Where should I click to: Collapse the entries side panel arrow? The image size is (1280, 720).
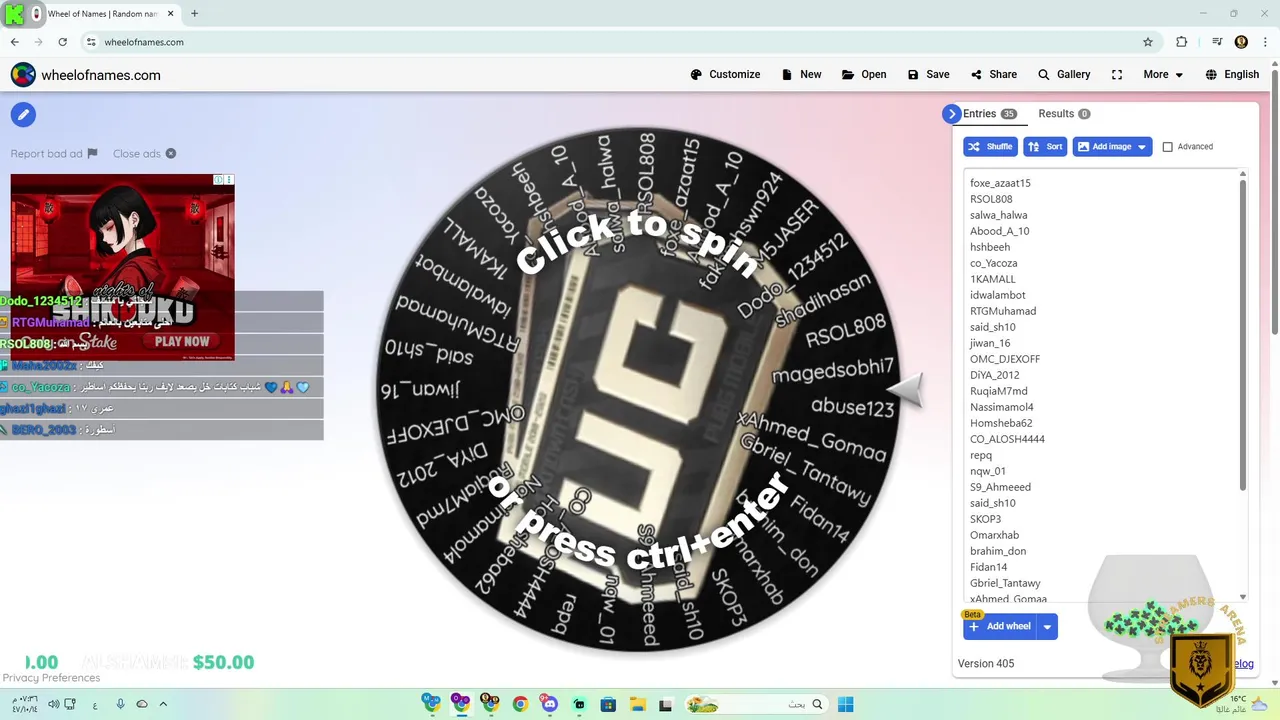[951, 114]
